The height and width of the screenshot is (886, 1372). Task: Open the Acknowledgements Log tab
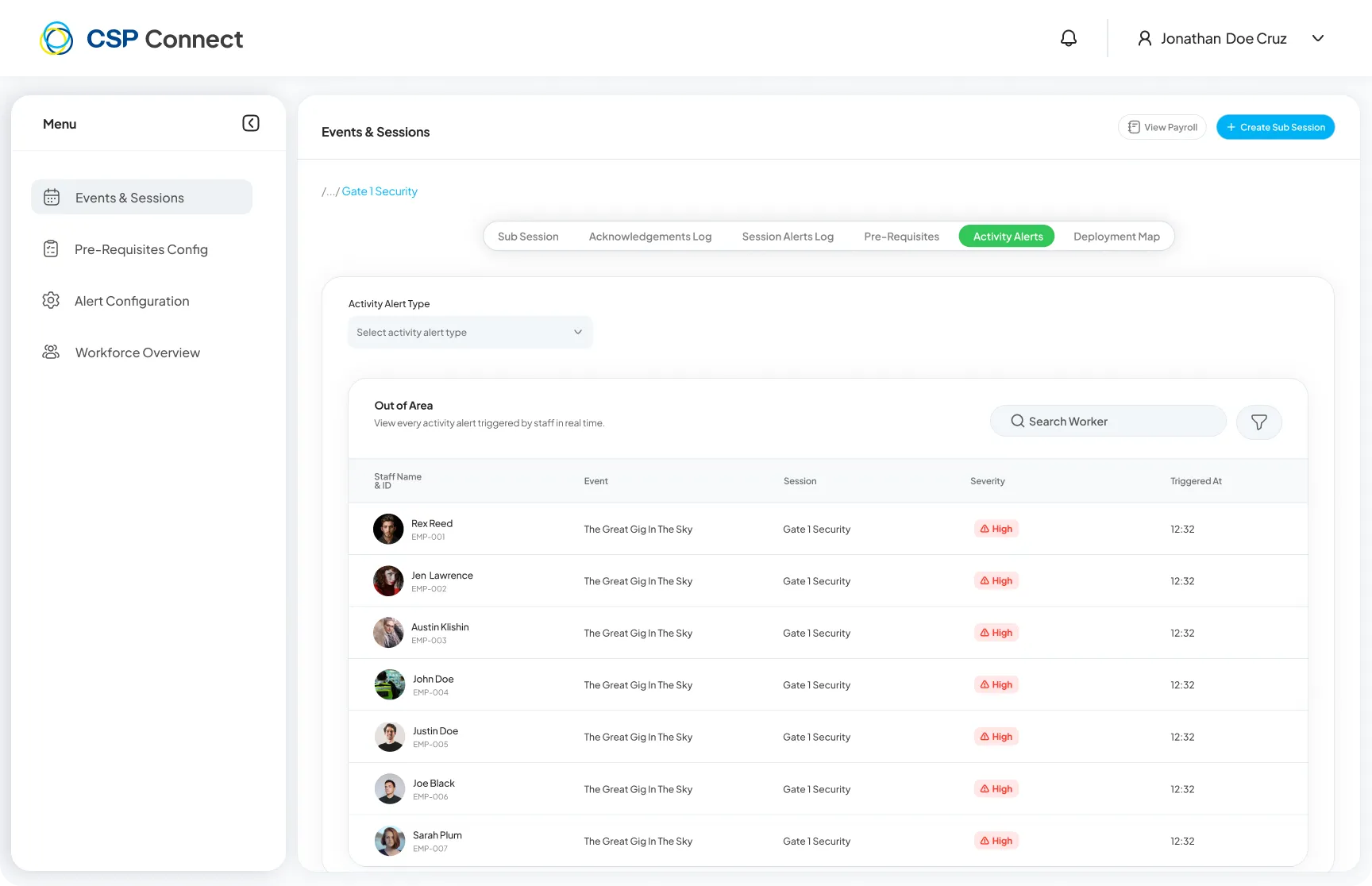click(x=650, y=237)
